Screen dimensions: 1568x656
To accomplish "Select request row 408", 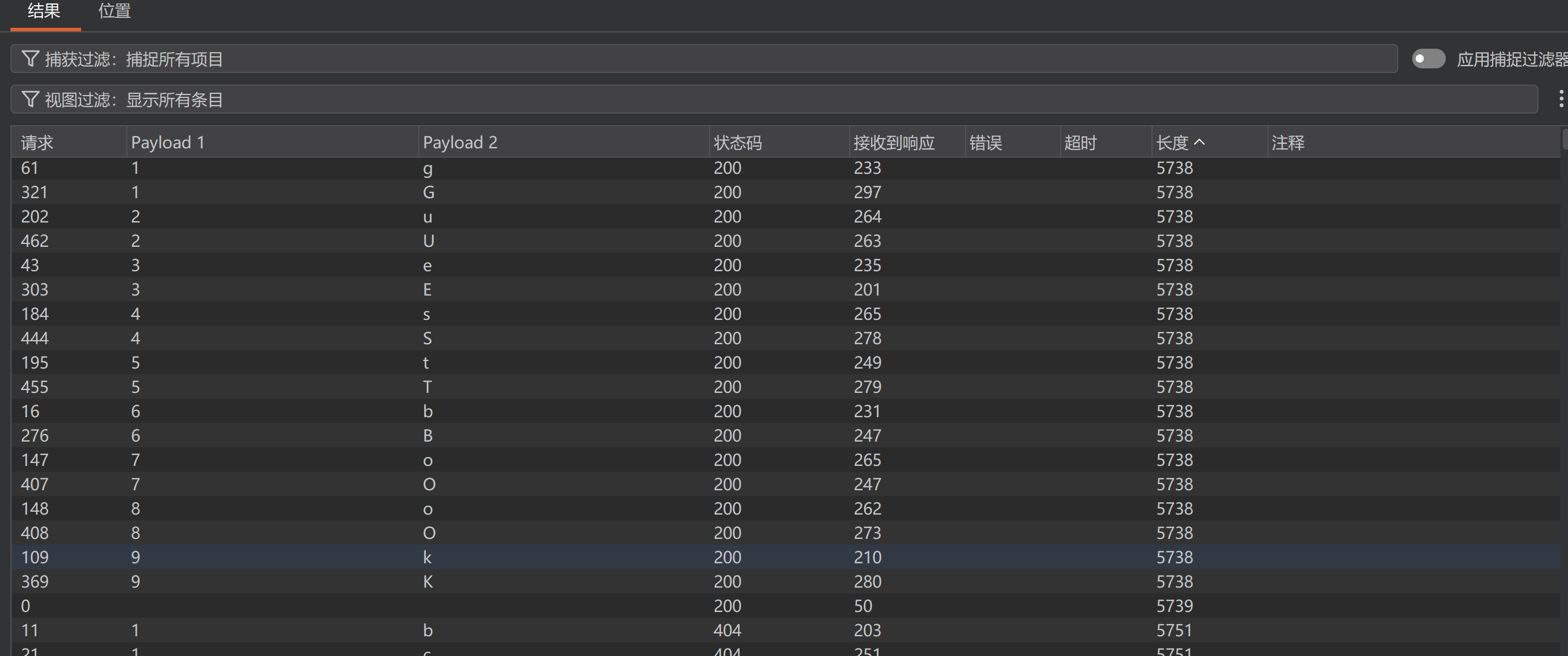I will click(785, 534).
